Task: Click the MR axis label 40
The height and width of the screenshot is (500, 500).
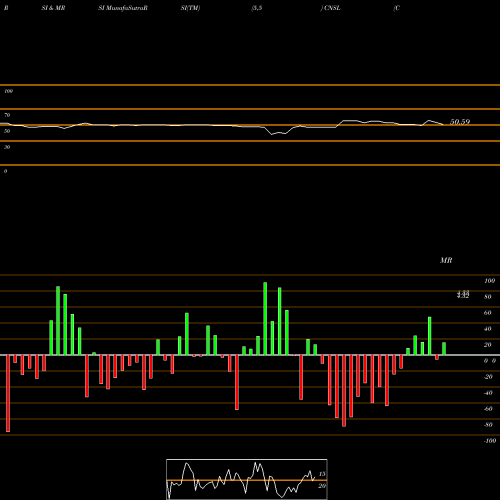Action: (488, 329)
